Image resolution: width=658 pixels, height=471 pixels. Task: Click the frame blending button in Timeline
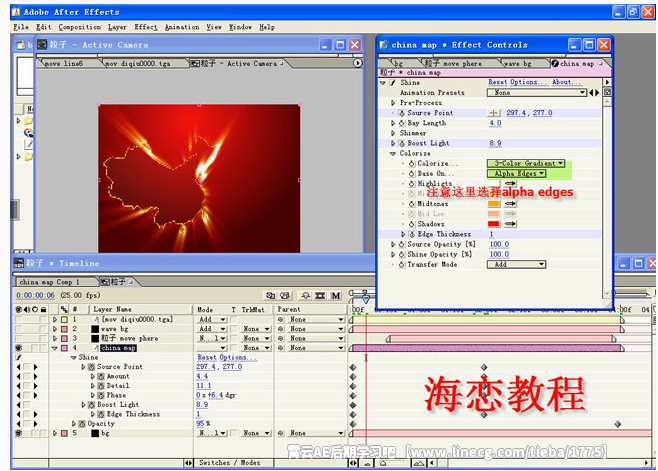tap(320, 296)
